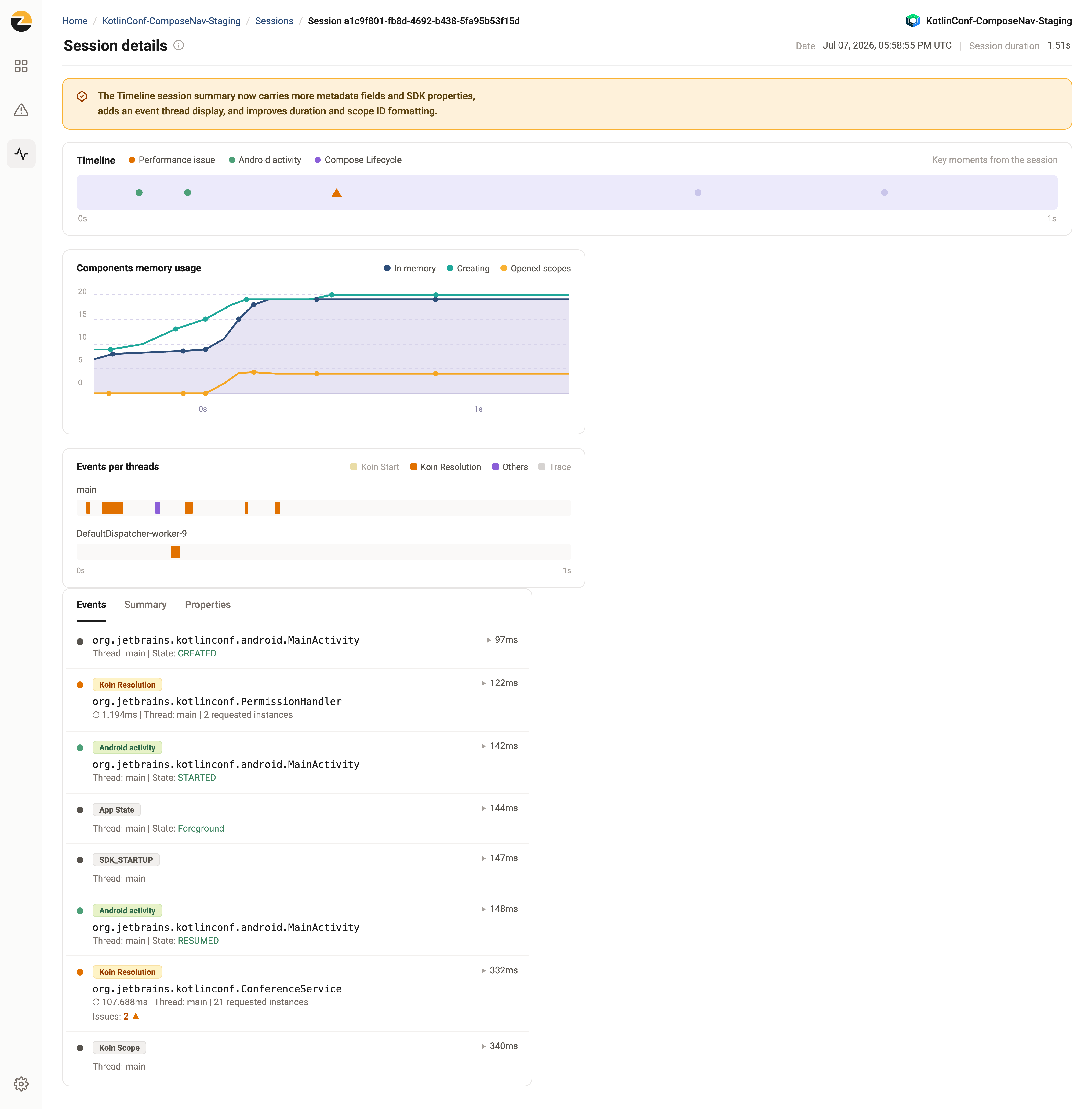1092x1109 pixels.
Task: Open the issues warning triangle in sidebar
Action: click(x=21, y=110)
